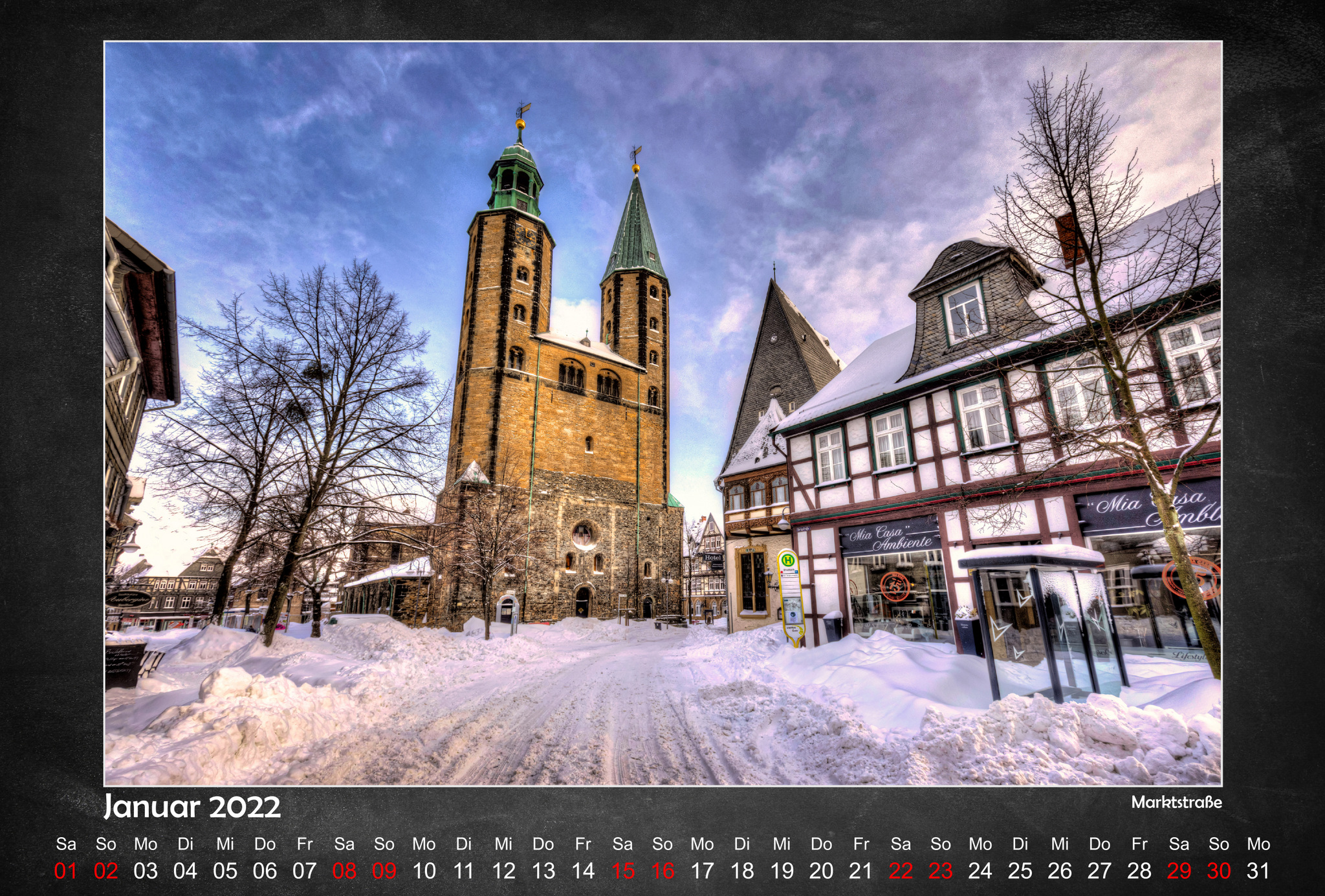The image size is (1325, 896).
Task: Select date 14 in the calendar row
Action: tap(583, 871)
